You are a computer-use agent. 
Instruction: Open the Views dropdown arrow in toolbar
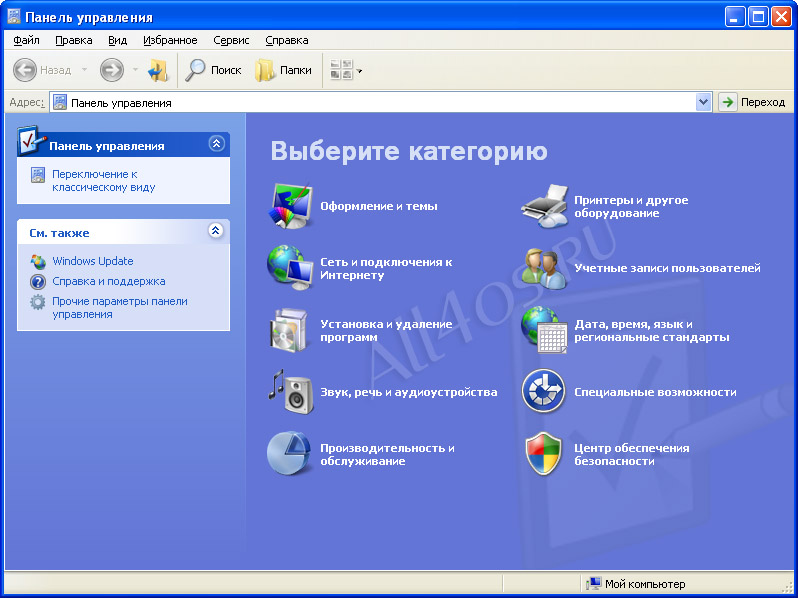(x=359, y=71)
